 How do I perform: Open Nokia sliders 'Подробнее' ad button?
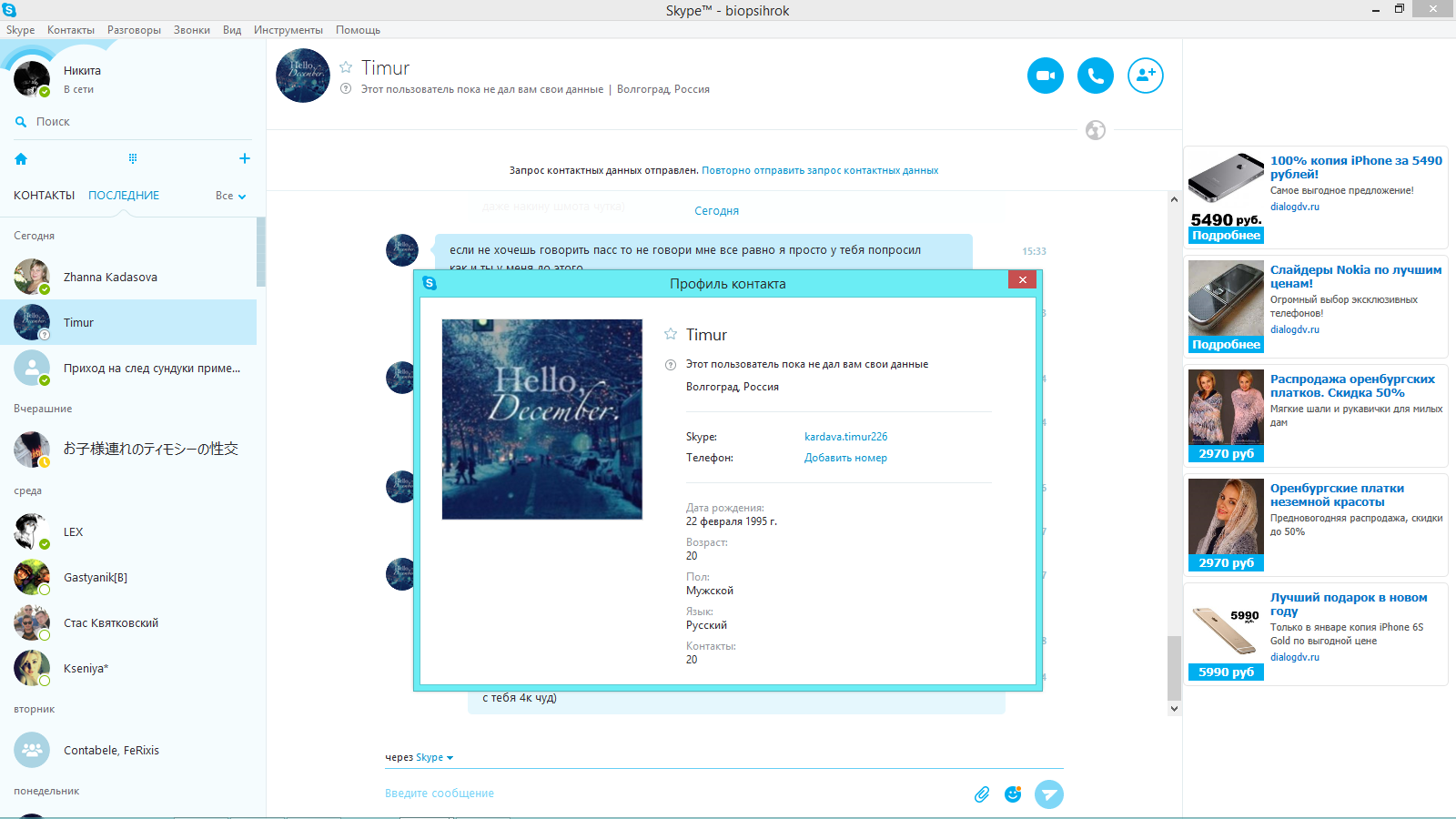coord(1226,345)
